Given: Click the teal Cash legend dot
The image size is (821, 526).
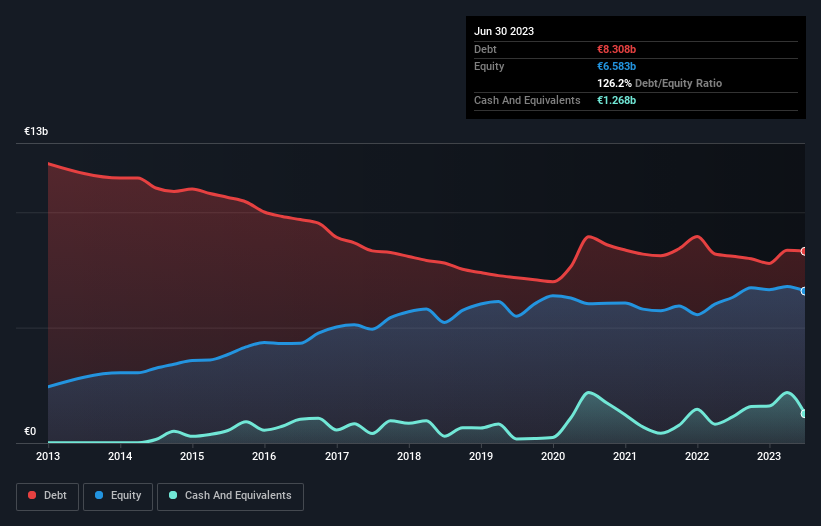Looking at the screenshot, I should (173, 495).
